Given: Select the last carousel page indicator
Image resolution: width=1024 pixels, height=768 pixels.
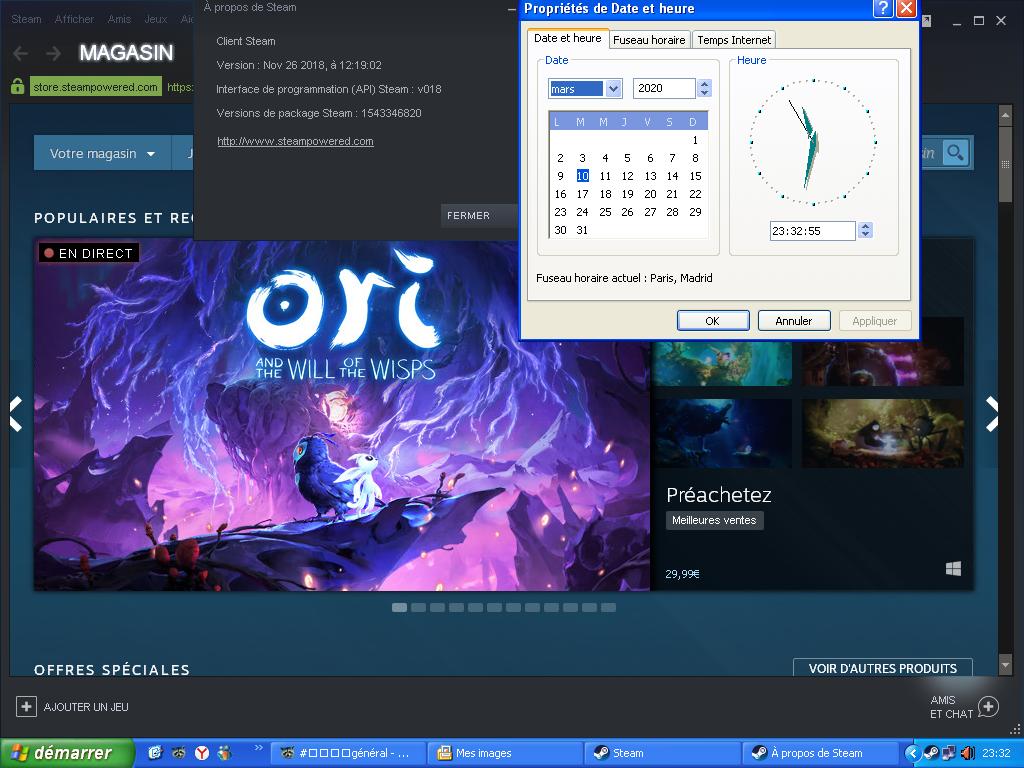Looking at the screenshot, I should [608, 607].
